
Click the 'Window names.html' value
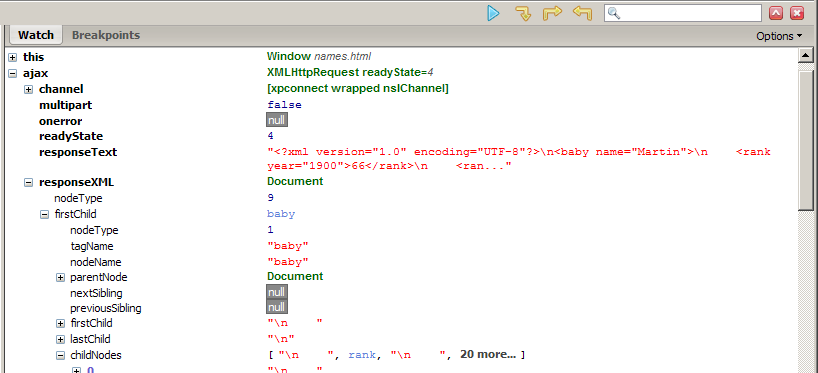[319, 56]
